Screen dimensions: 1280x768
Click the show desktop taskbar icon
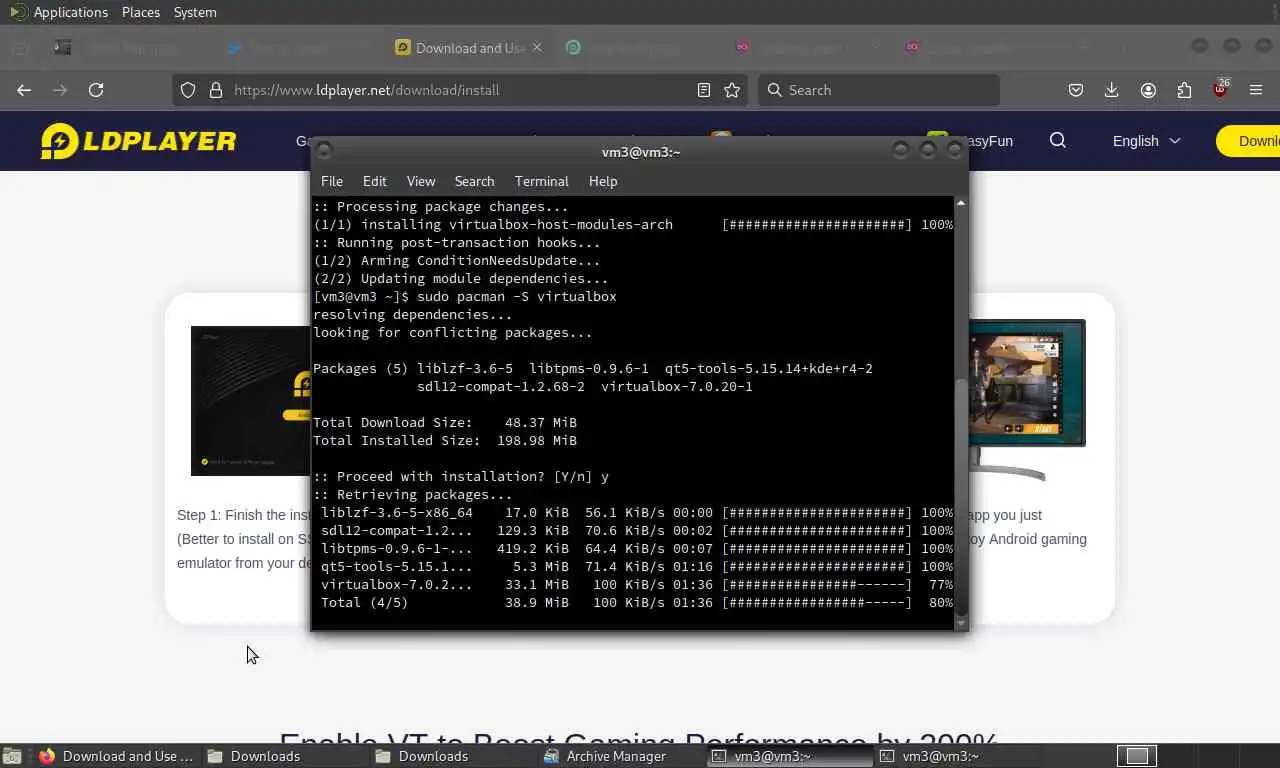(x=12, y=756)
